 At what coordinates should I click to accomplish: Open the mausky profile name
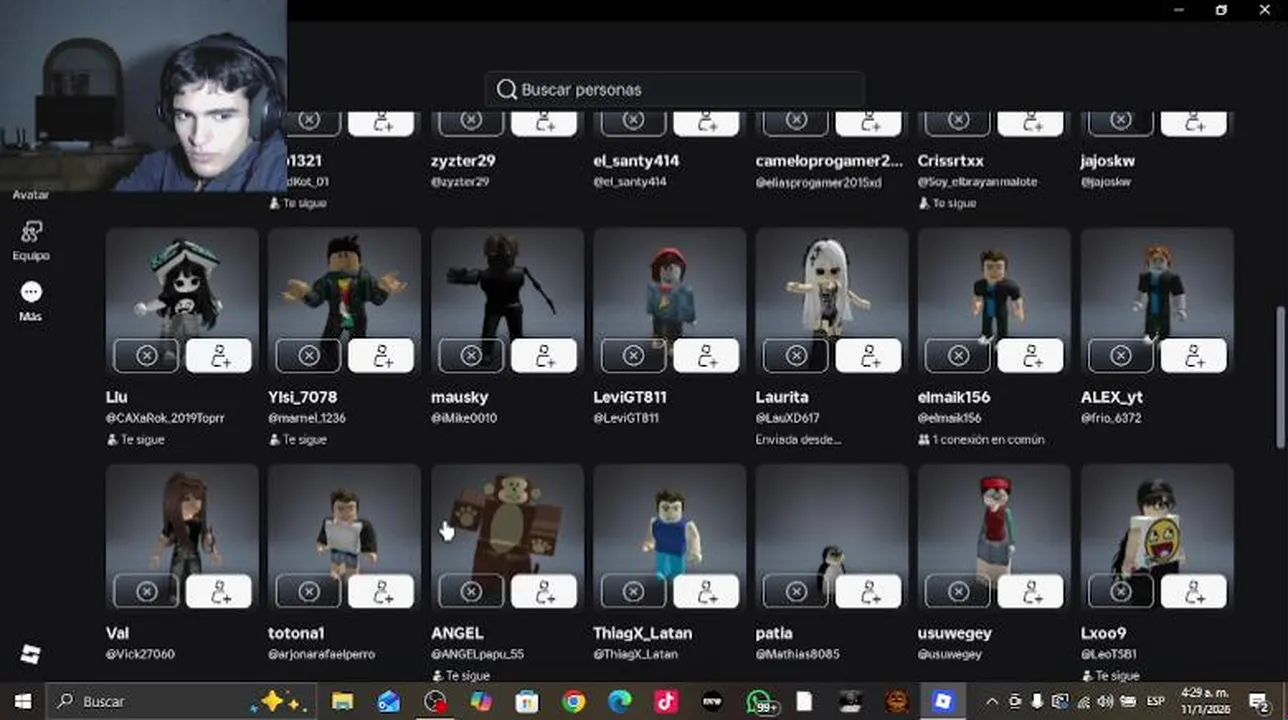point(459,397)
